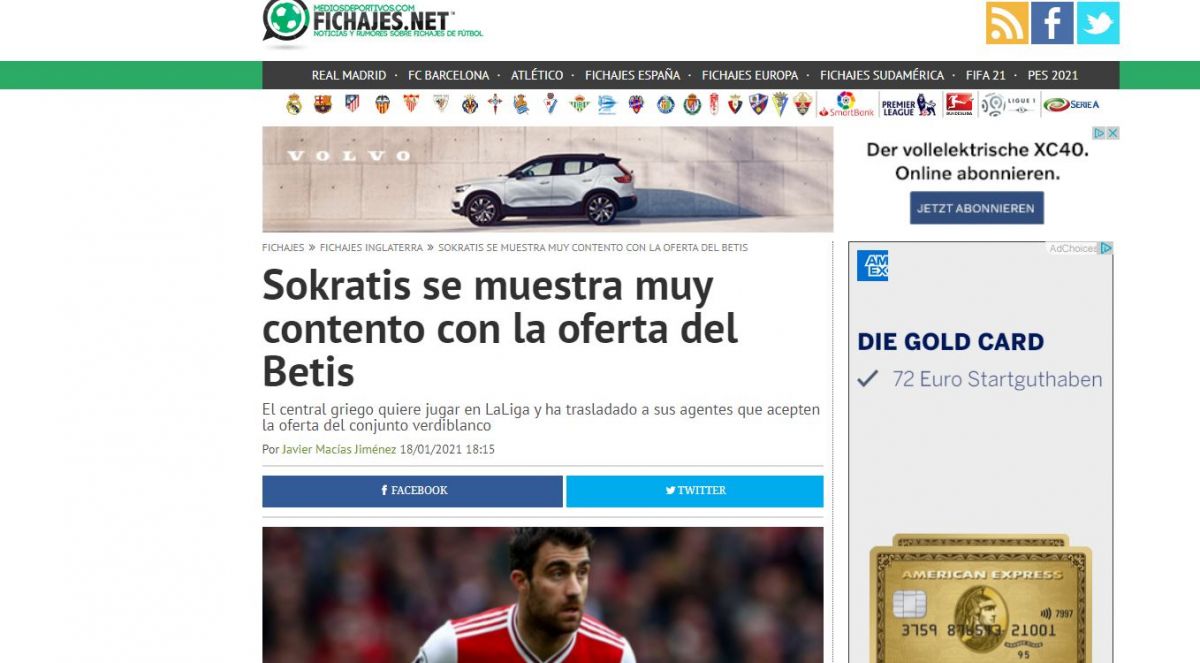1200x663 pixels.
Task: Open the ATLÉTICO menu item
Action: pos(537,75)
